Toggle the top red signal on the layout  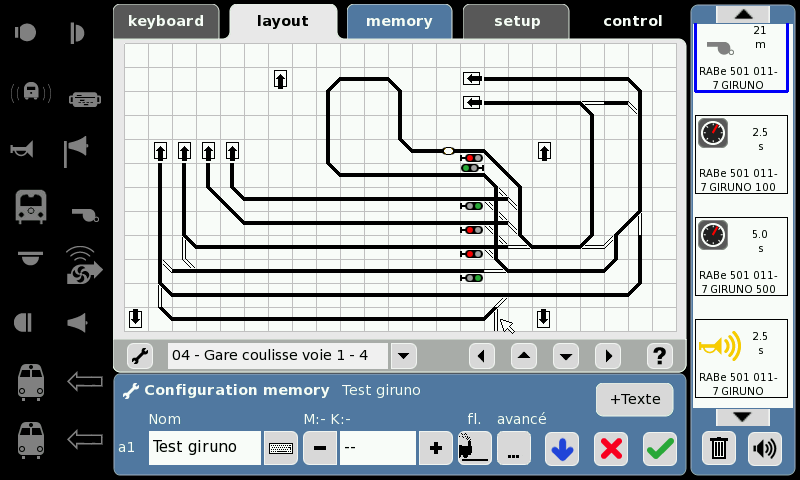coord(472,158)
